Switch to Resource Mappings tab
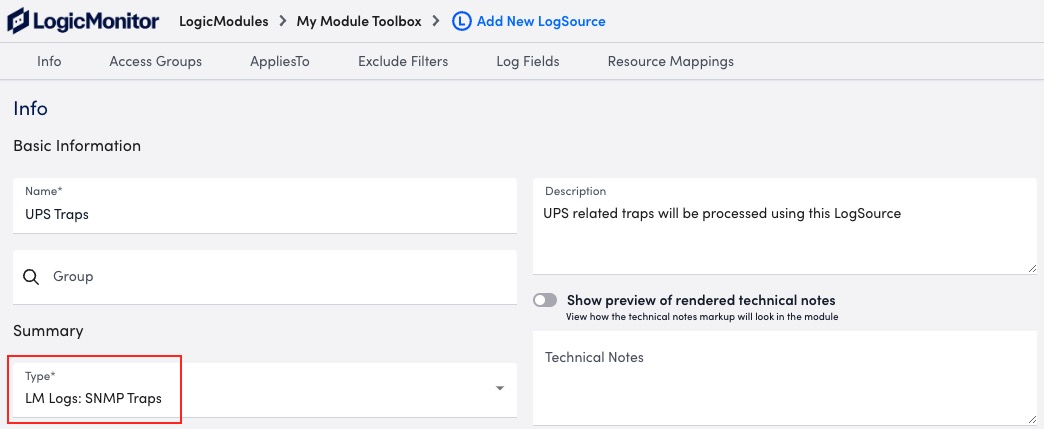The width and height of the screenshot is (1044, 429). point(670,61)
